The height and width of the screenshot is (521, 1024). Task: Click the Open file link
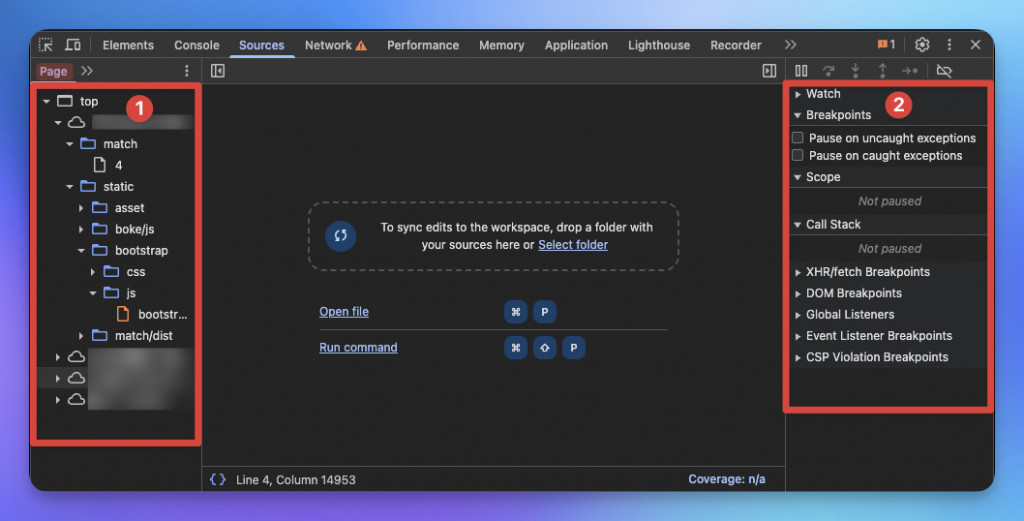click(x=344, y=311)
